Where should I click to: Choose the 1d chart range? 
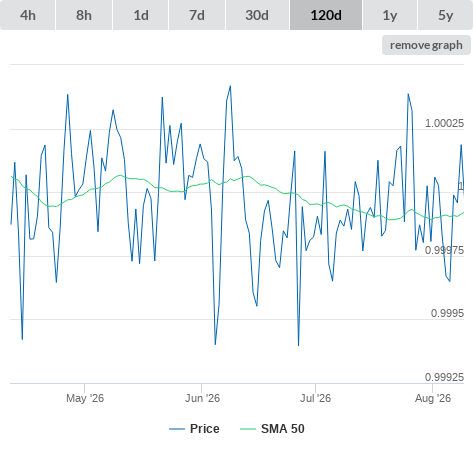[x=141, y=15]
